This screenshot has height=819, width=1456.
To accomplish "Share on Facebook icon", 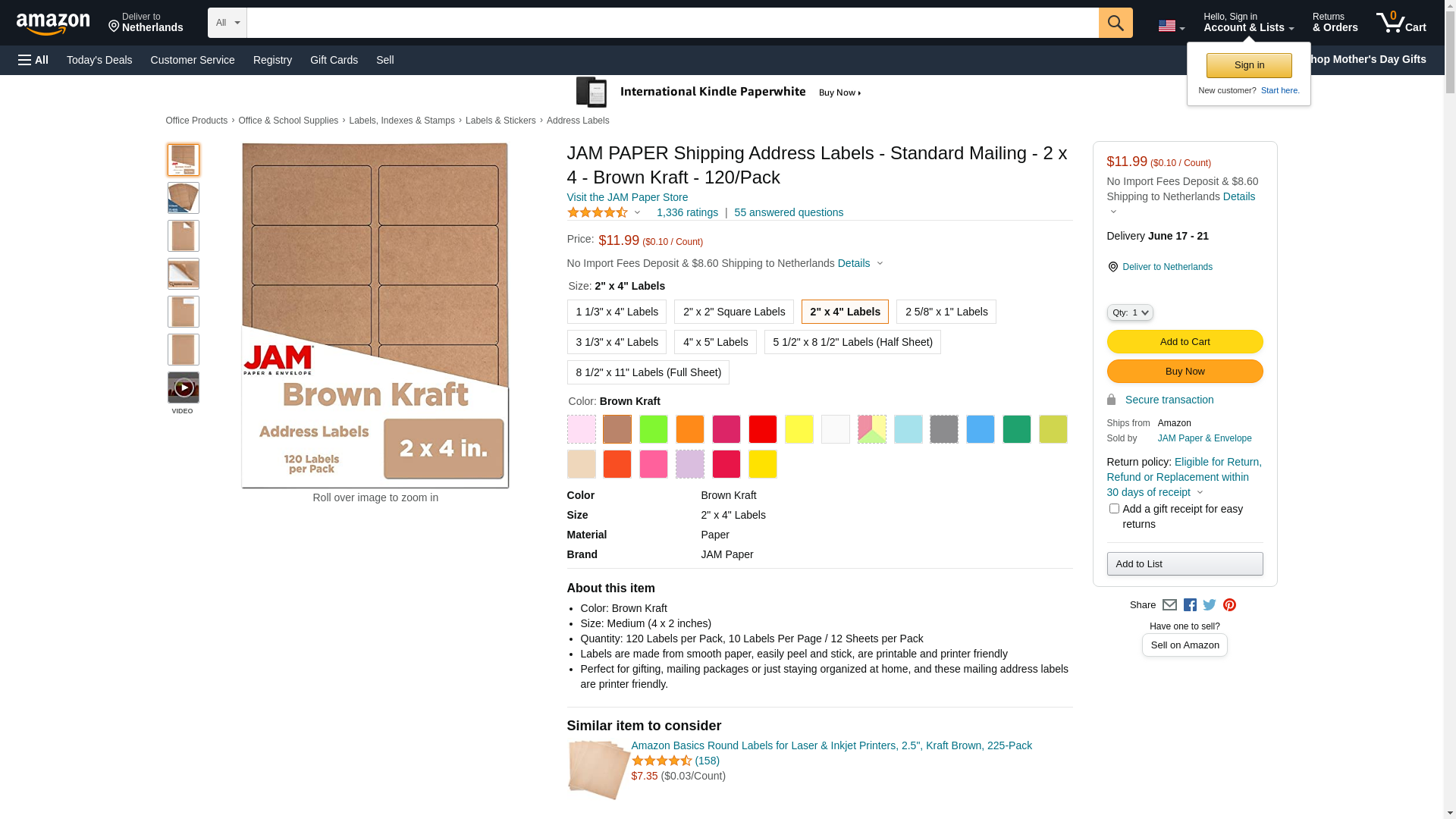I will (x=1190, y=605).
